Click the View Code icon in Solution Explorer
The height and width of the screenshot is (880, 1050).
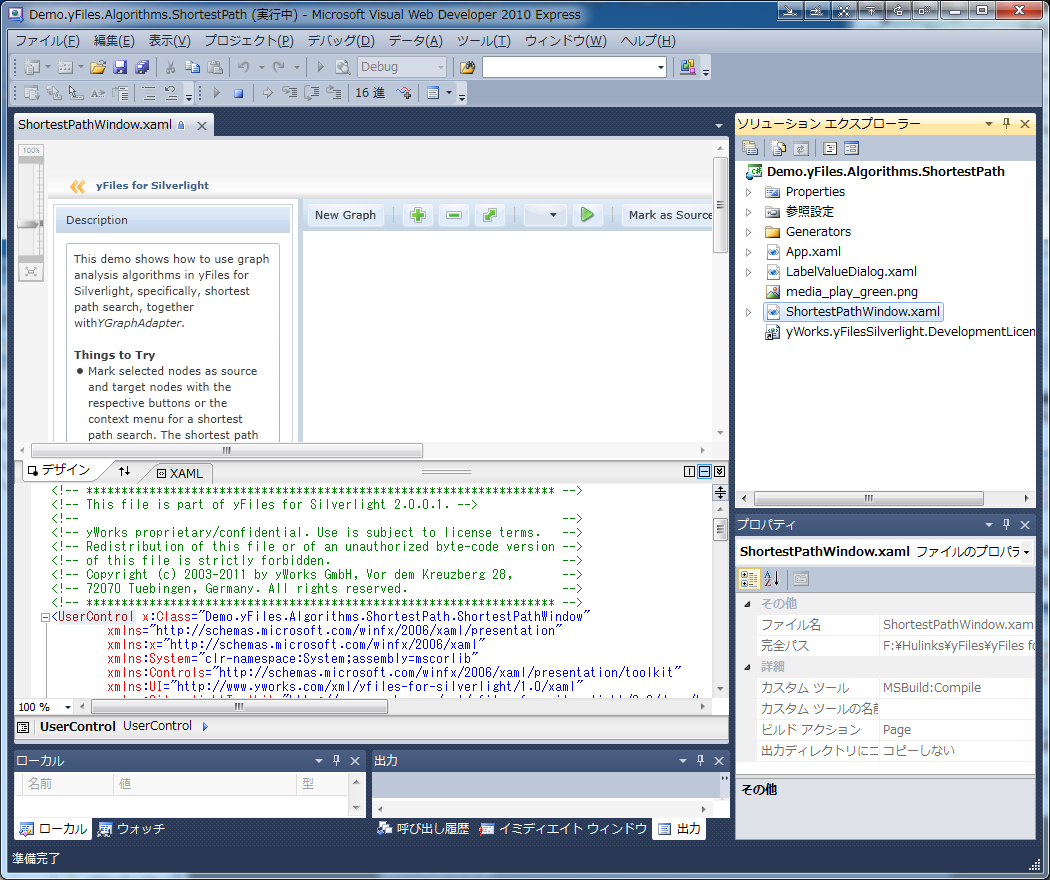click(x=830, y=149)
